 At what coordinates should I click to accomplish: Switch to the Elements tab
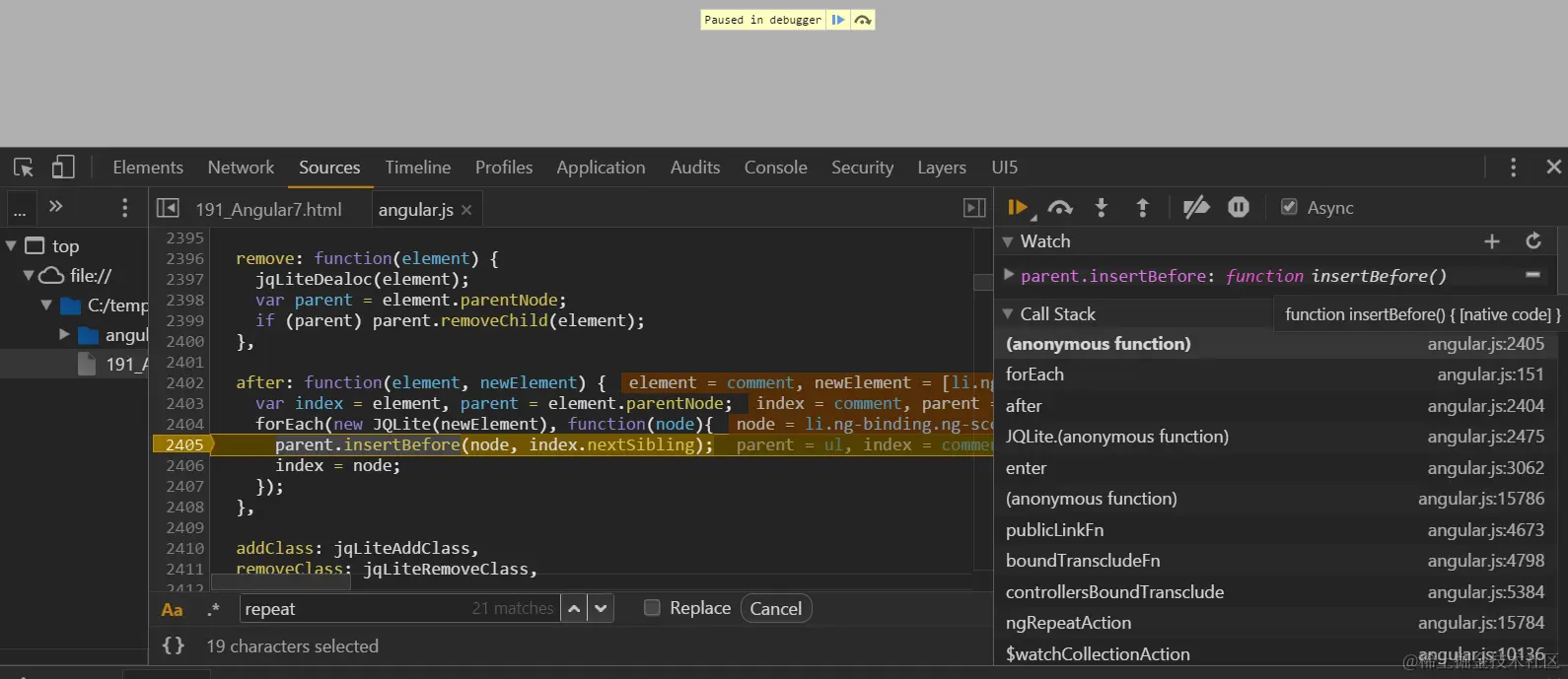tap(148, 168)
